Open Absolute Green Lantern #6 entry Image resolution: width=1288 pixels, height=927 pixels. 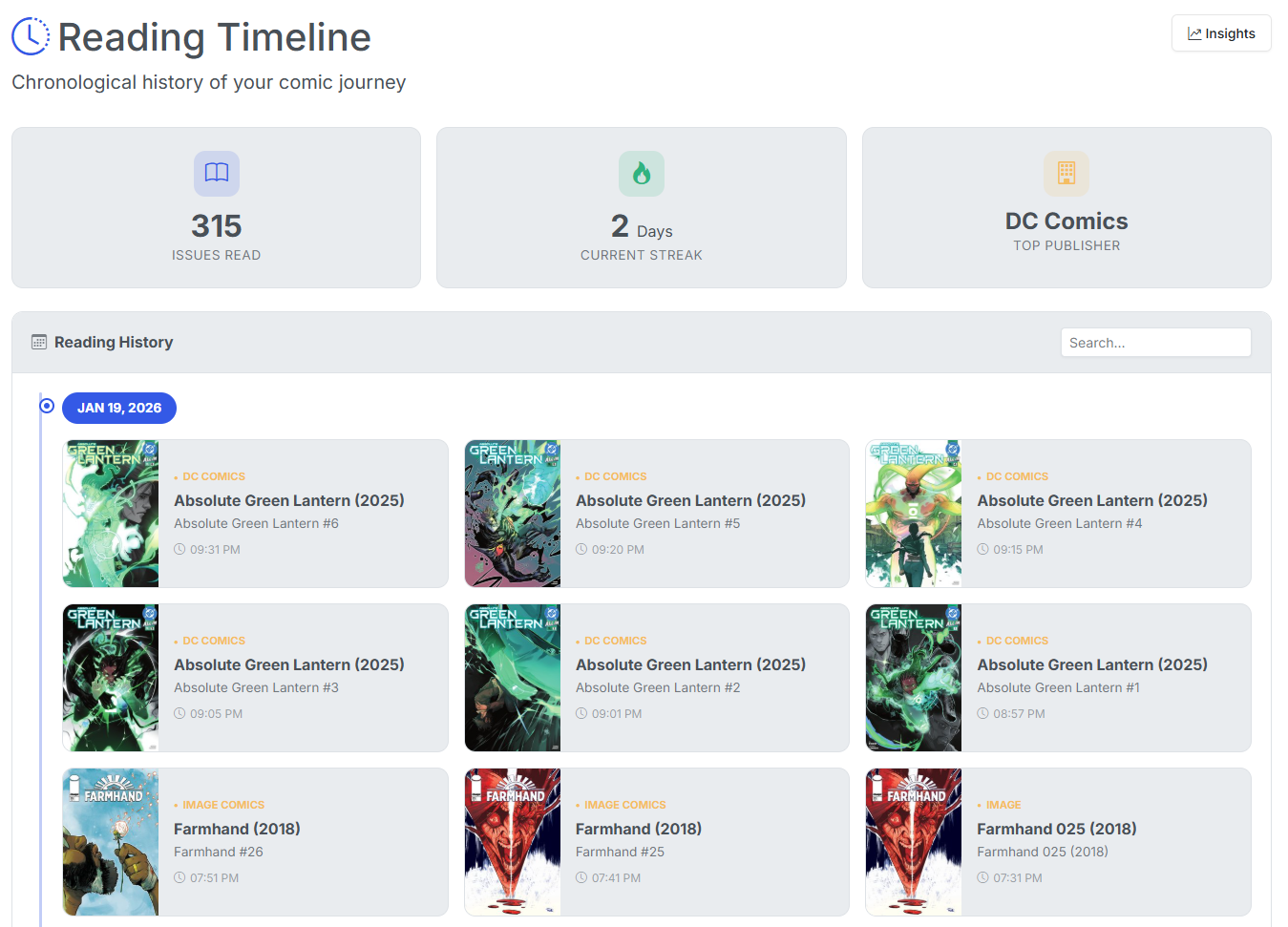point(256,513)
